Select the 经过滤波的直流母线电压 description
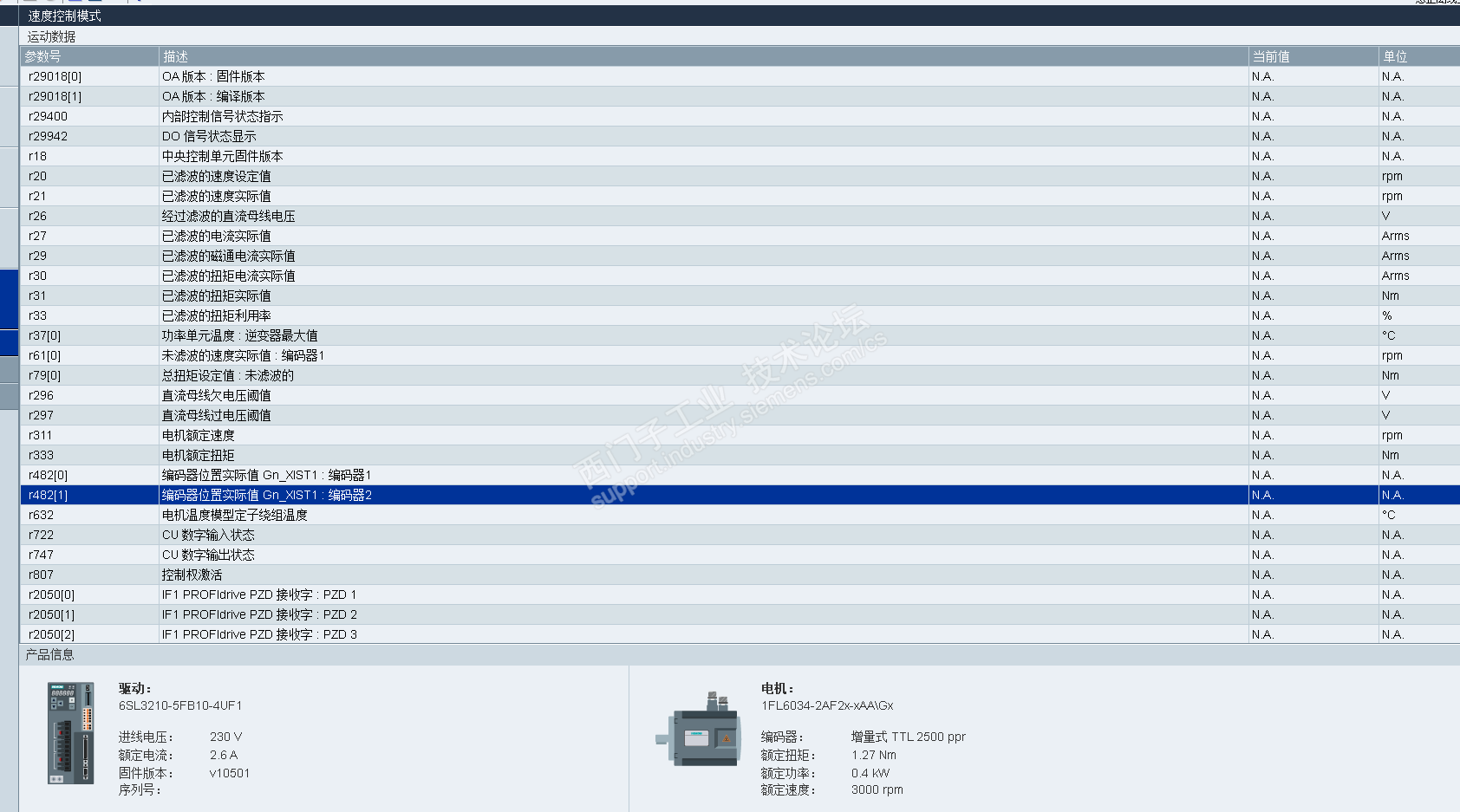The image size is (1460, 812). point(229,216)
